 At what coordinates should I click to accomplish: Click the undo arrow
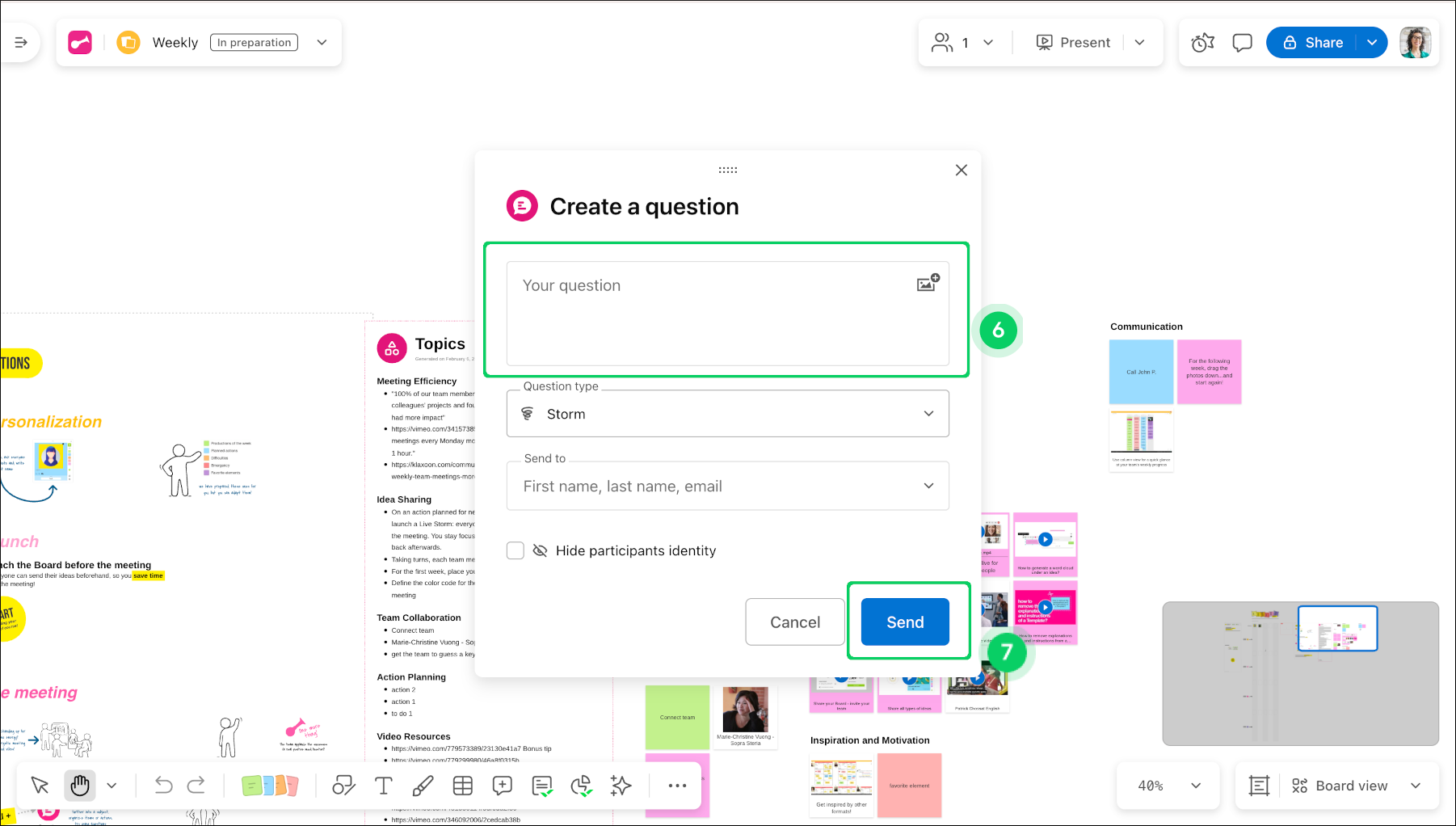[163, 786]
